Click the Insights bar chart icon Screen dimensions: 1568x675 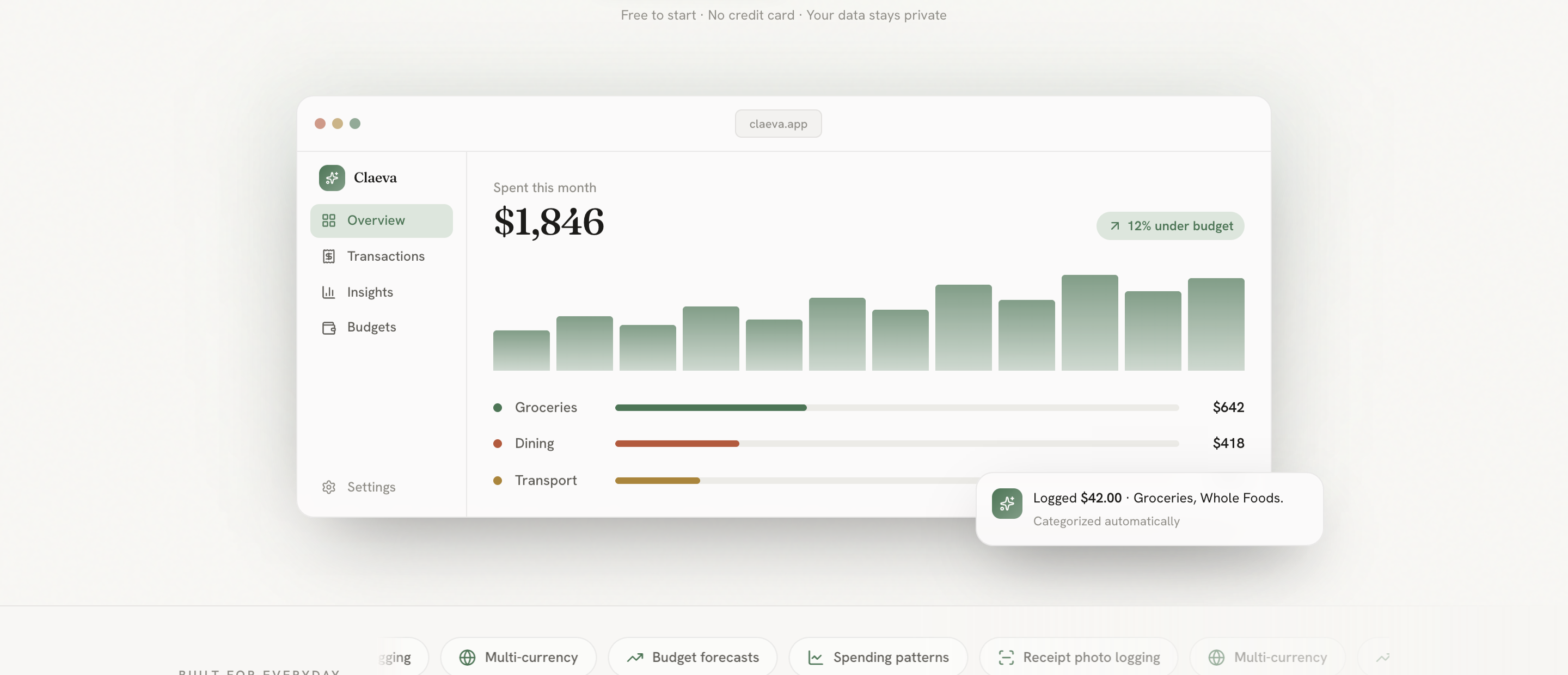coord(329,292)
